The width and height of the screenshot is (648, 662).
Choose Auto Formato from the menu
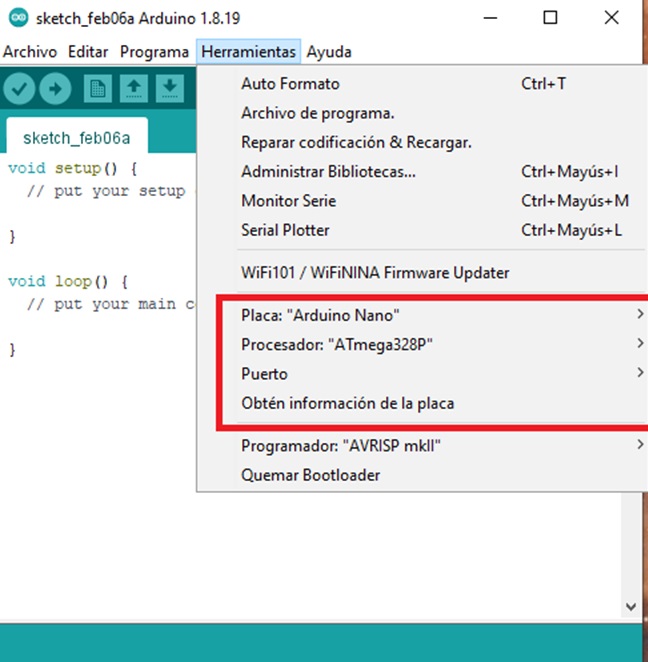click(x=290, y=84)
